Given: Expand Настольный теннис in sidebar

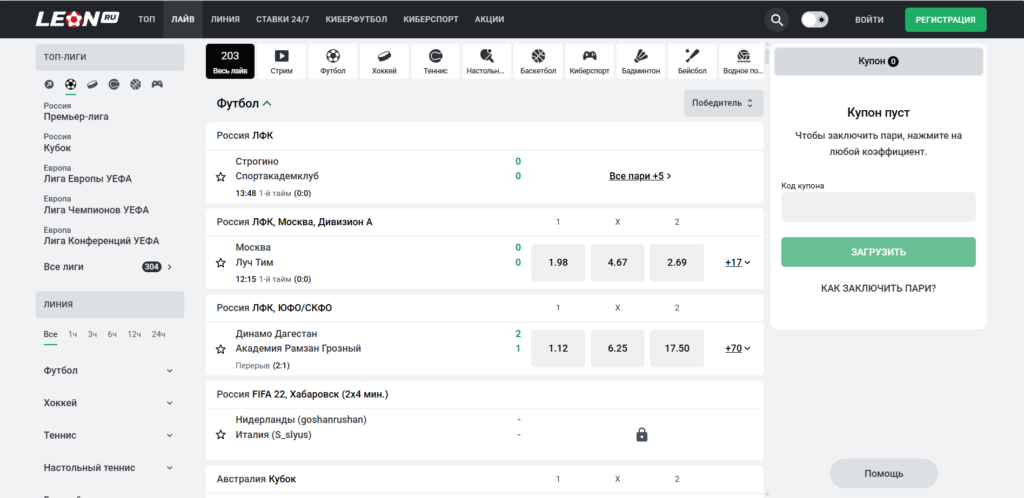Looking at the screenshot, I should click(x=108, y=468).
